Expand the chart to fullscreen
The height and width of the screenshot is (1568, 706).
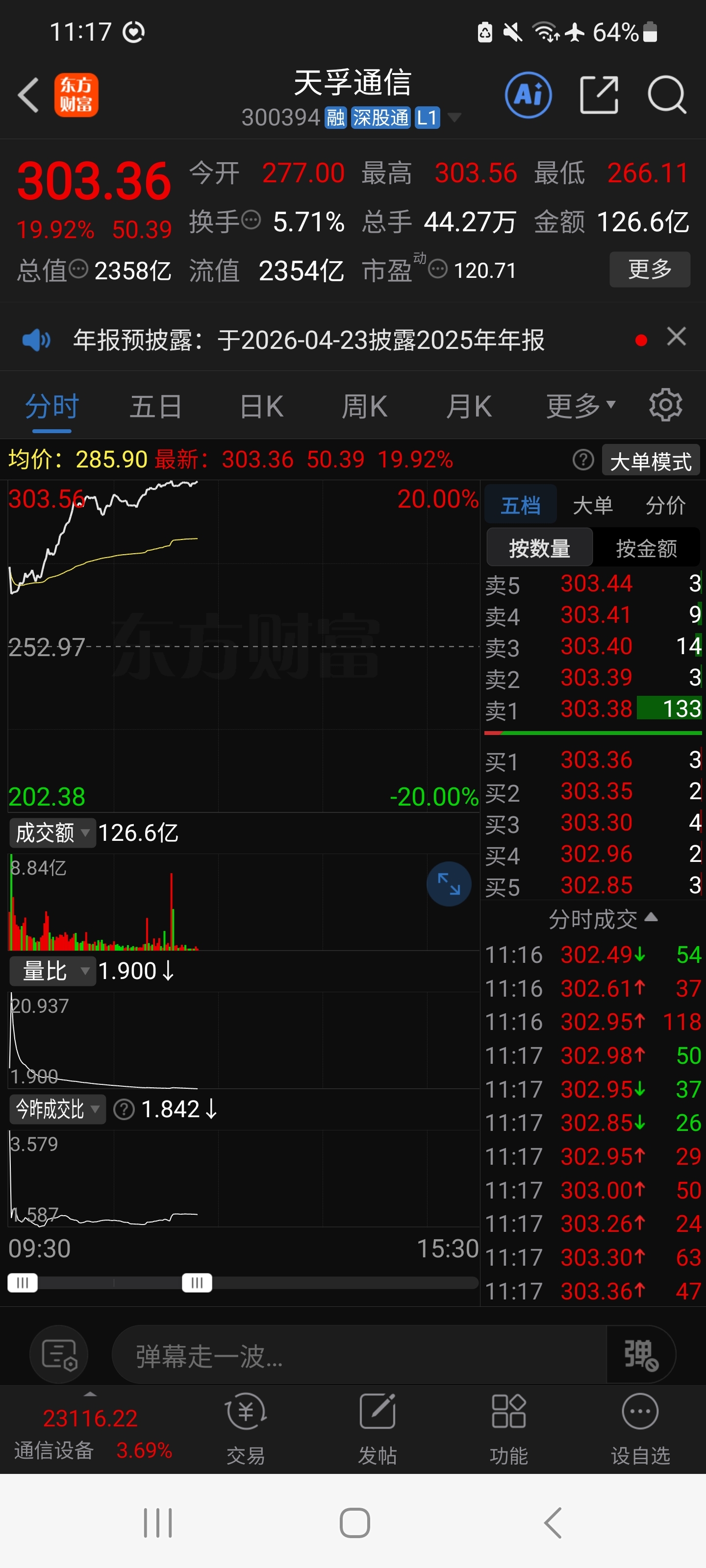coord(449,884)
